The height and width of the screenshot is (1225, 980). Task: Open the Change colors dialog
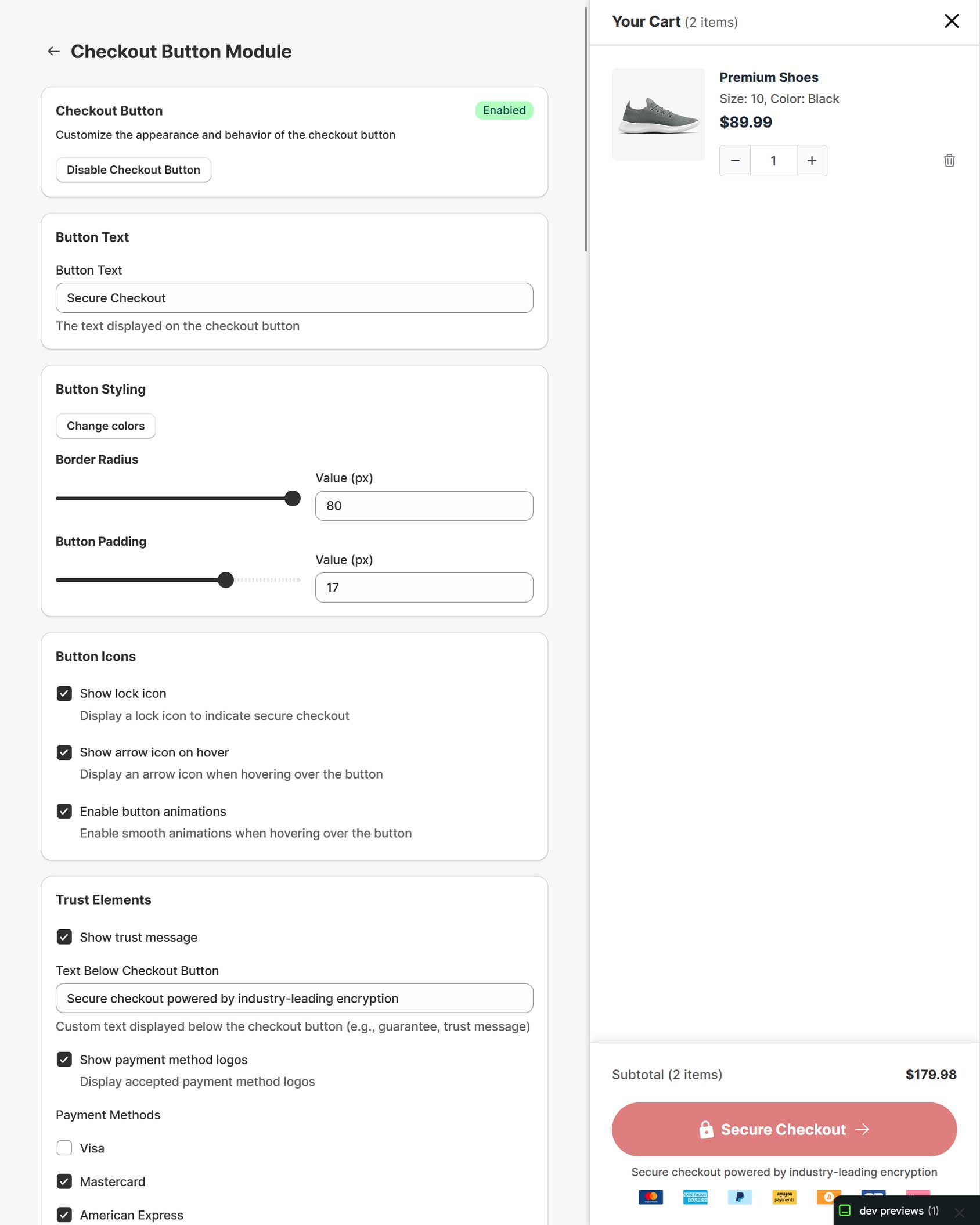[x=105, y=426]
